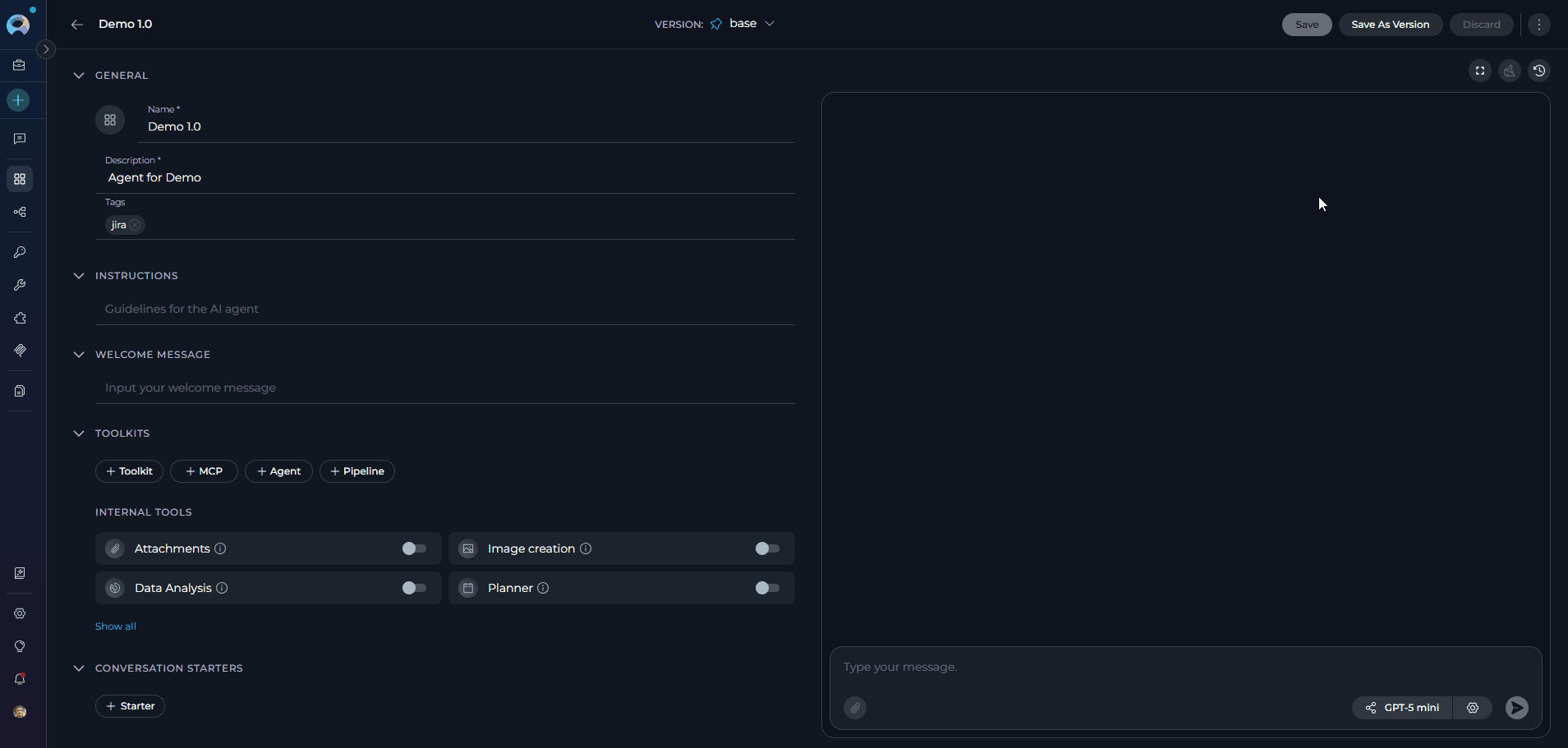The width and height of the screenshot is (1568, 748).
Task: Click the Type your message input
Action: [x=1185, y=667]
